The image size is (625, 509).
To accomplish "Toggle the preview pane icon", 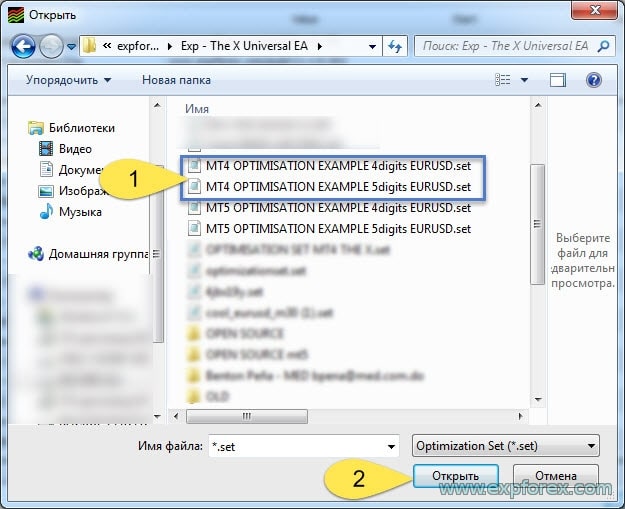I will point(558,80).
